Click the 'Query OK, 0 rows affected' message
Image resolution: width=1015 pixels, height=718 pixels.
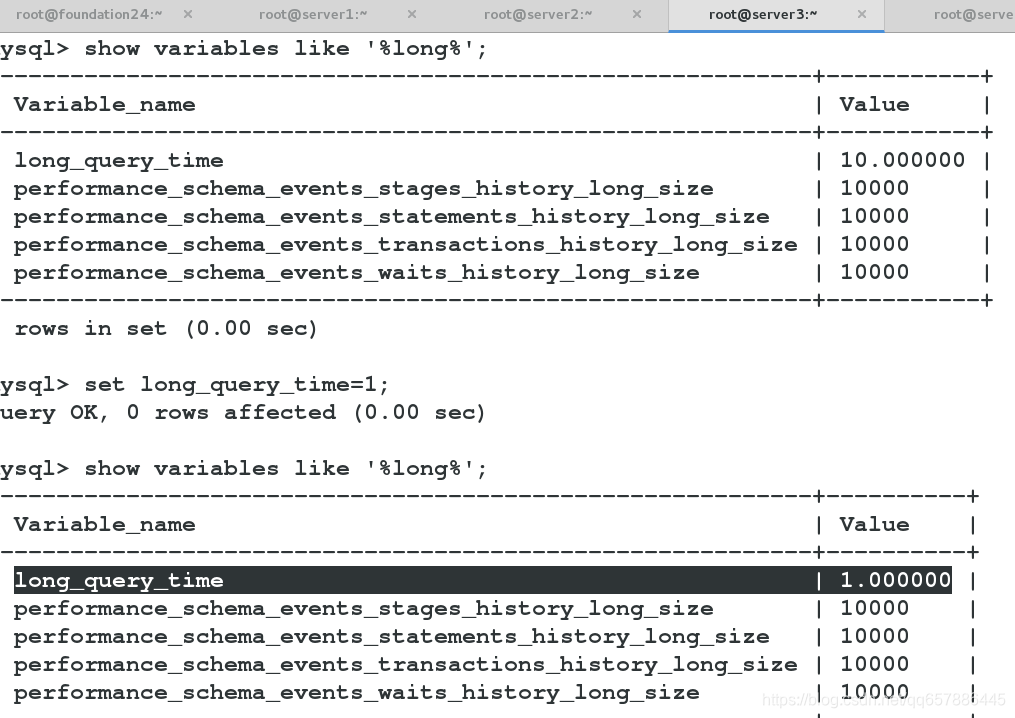click(x=243, y=412)
